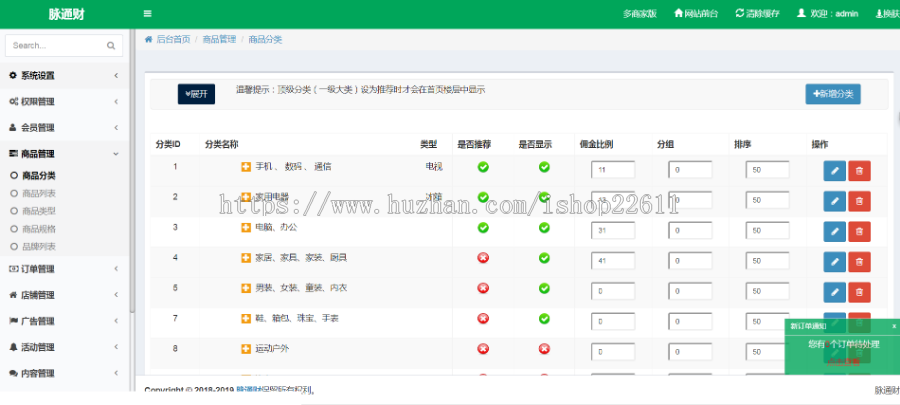
Task: Expand the 电脑、办公 category plus icon
Action: click(246, 228)
